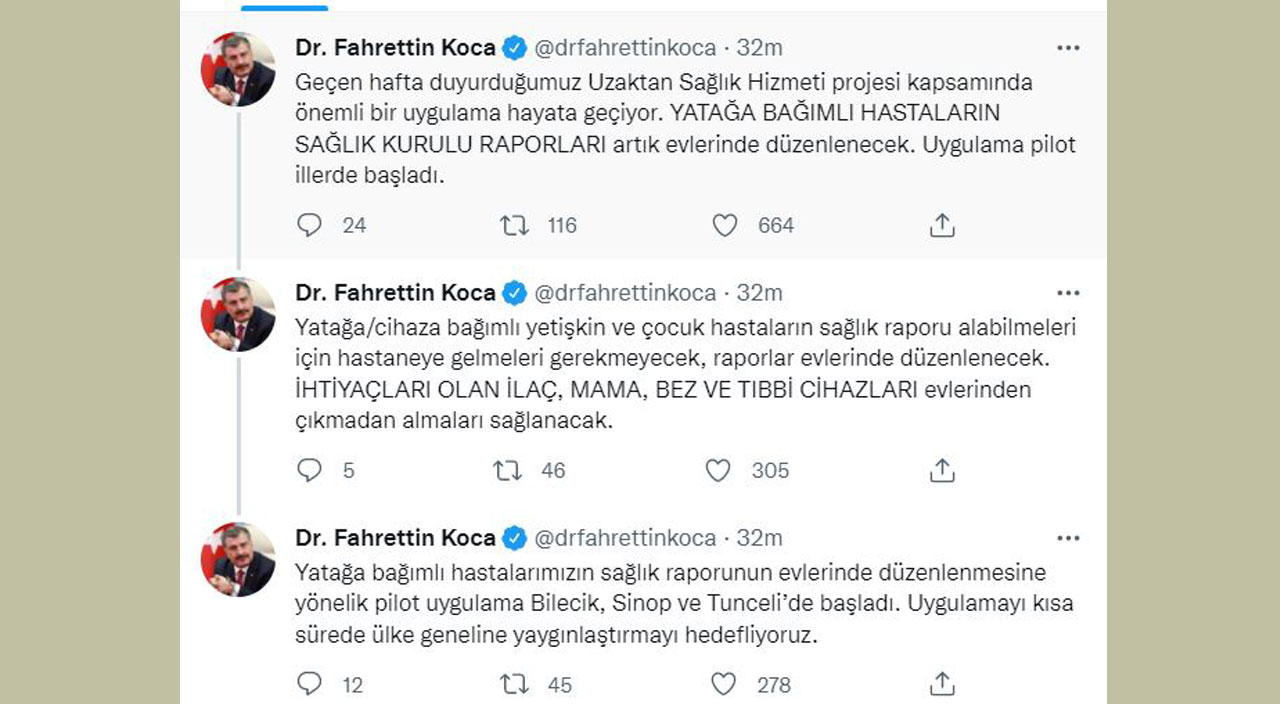Open Dr. Fahrettin Koca's name on first tweet
The width and height of the screenshot is (1280, 704).
(395, 47)
